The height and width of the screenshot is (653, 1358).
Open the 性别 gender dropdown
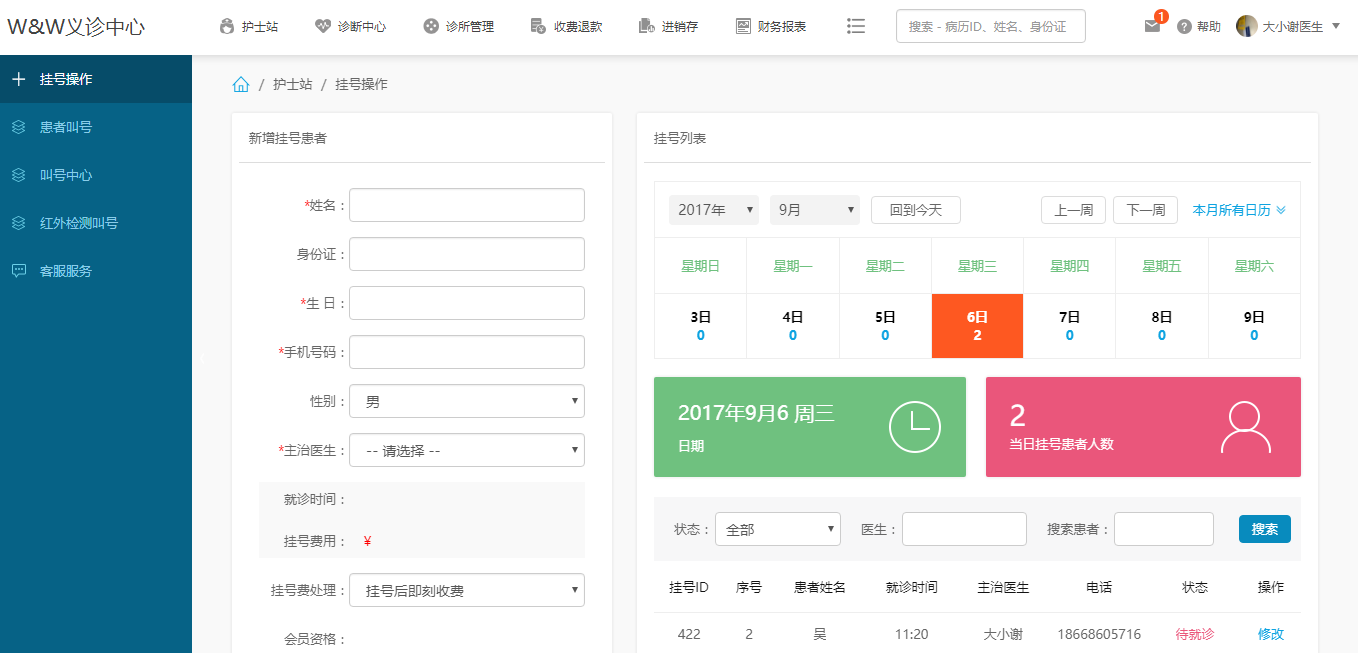(467, 401)
